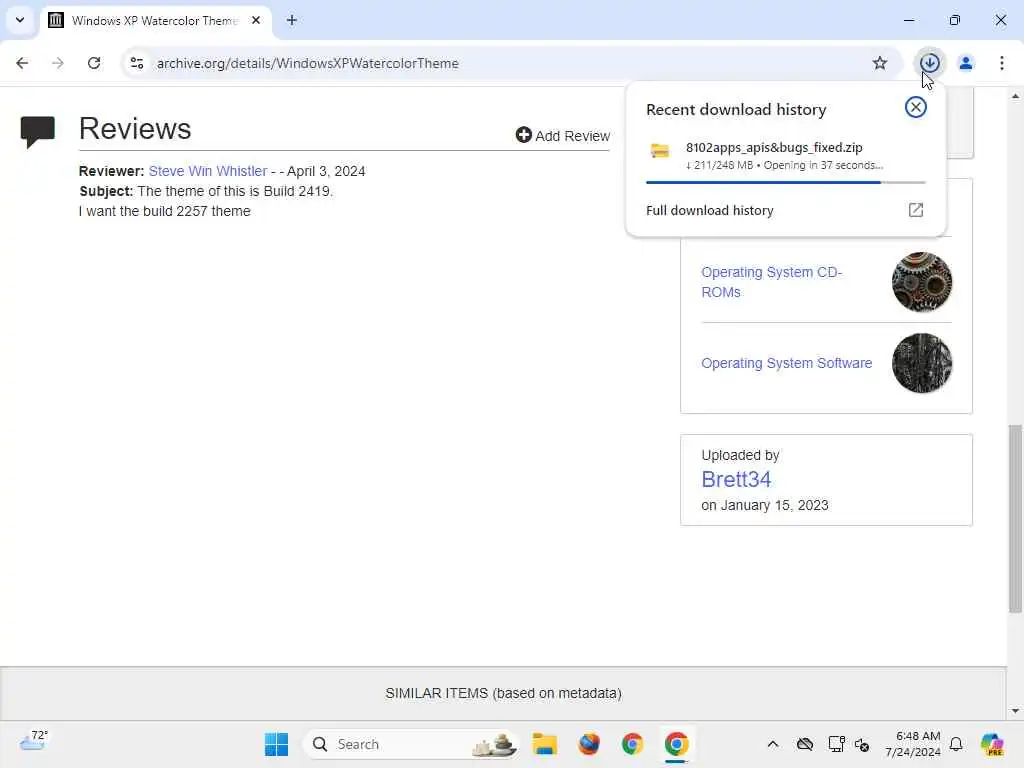Open the first Chrome taskbar icon
The image size is (1024, 768).
click(x=632, y=744)
